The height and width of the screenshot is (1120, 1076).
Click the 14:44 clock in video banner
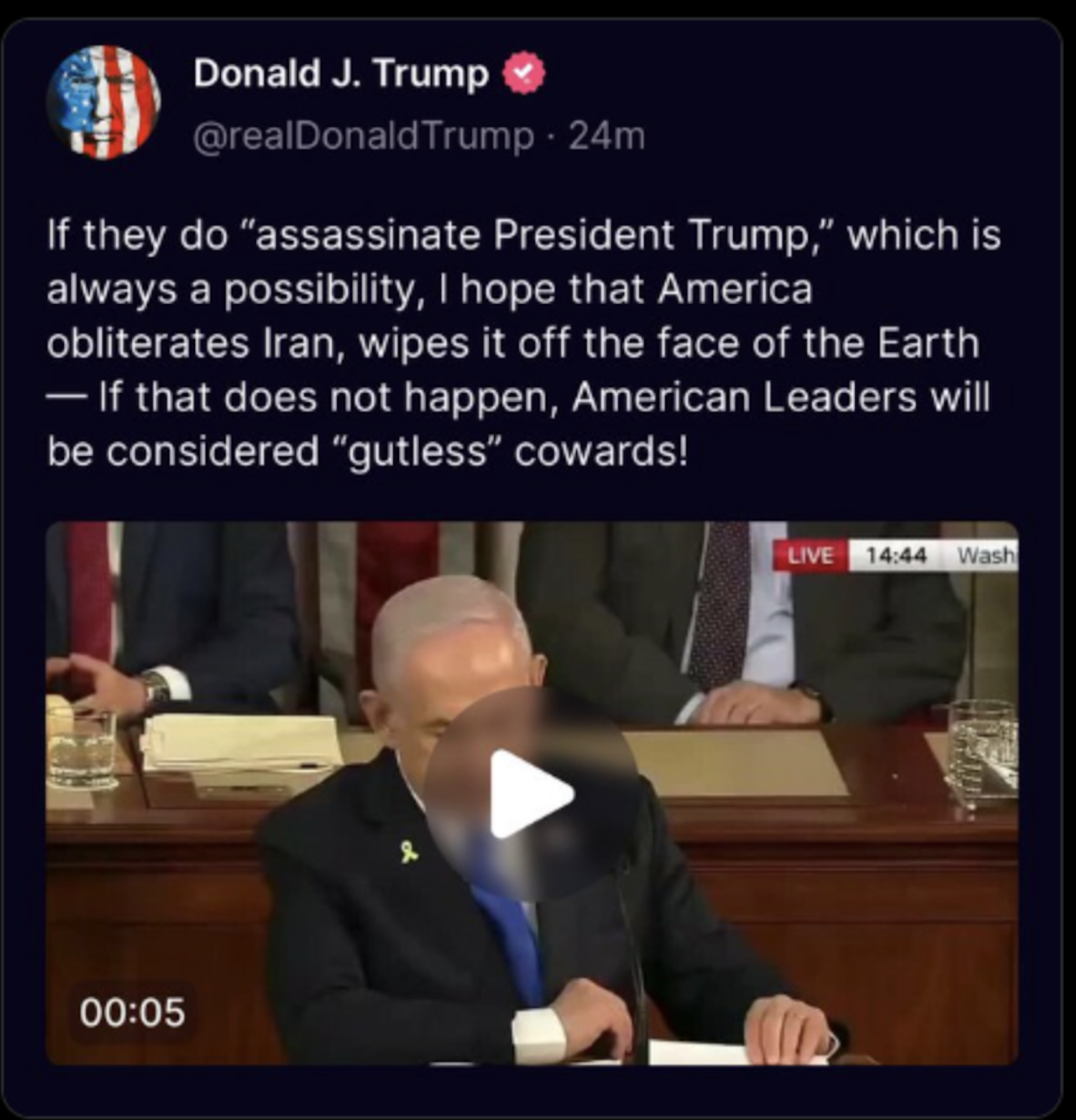[x=897, y=556]
